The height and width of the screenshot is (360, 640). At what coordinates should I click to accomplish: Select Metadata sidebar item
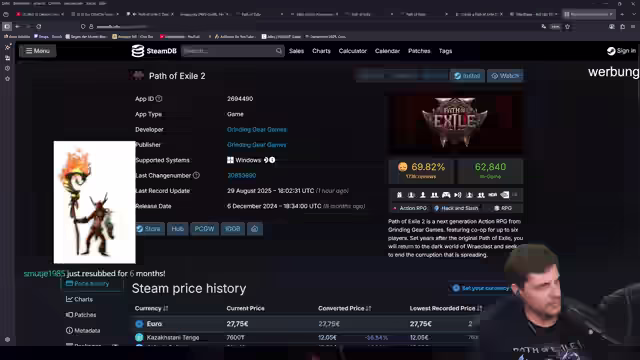[x=83, y=331]
